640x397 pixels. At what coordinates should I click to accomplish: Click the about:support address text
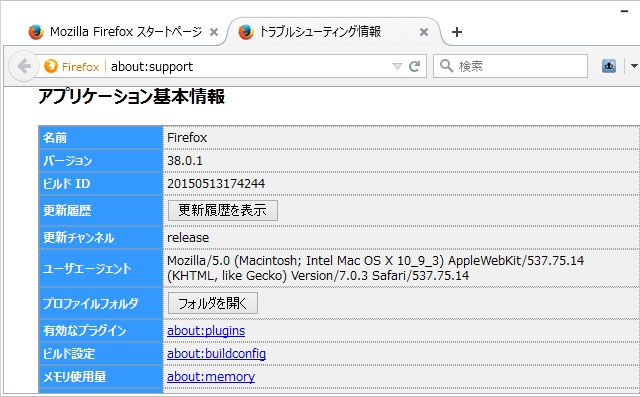152,67
